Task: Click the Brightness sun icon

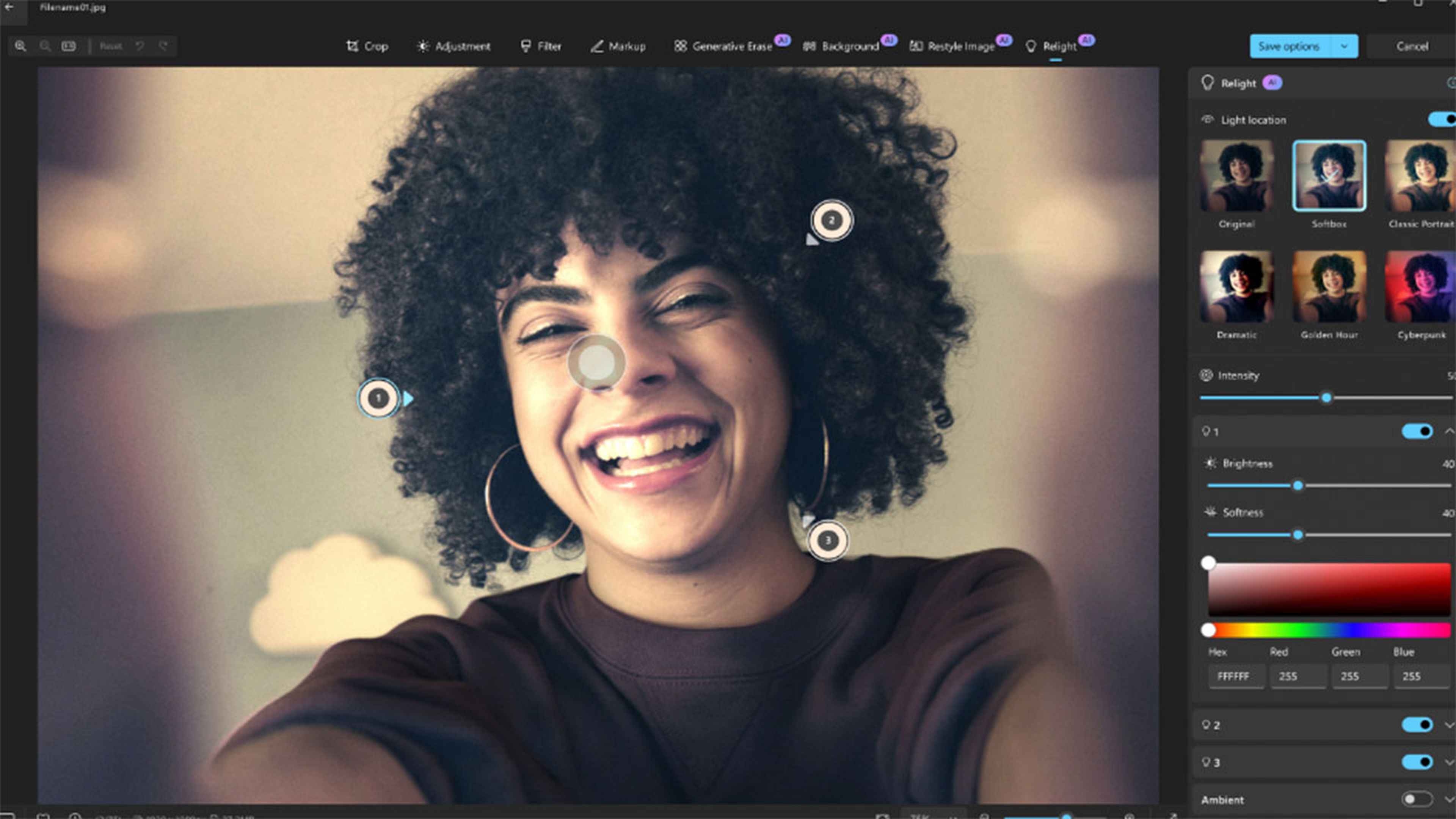Action: click(1211, 463)
